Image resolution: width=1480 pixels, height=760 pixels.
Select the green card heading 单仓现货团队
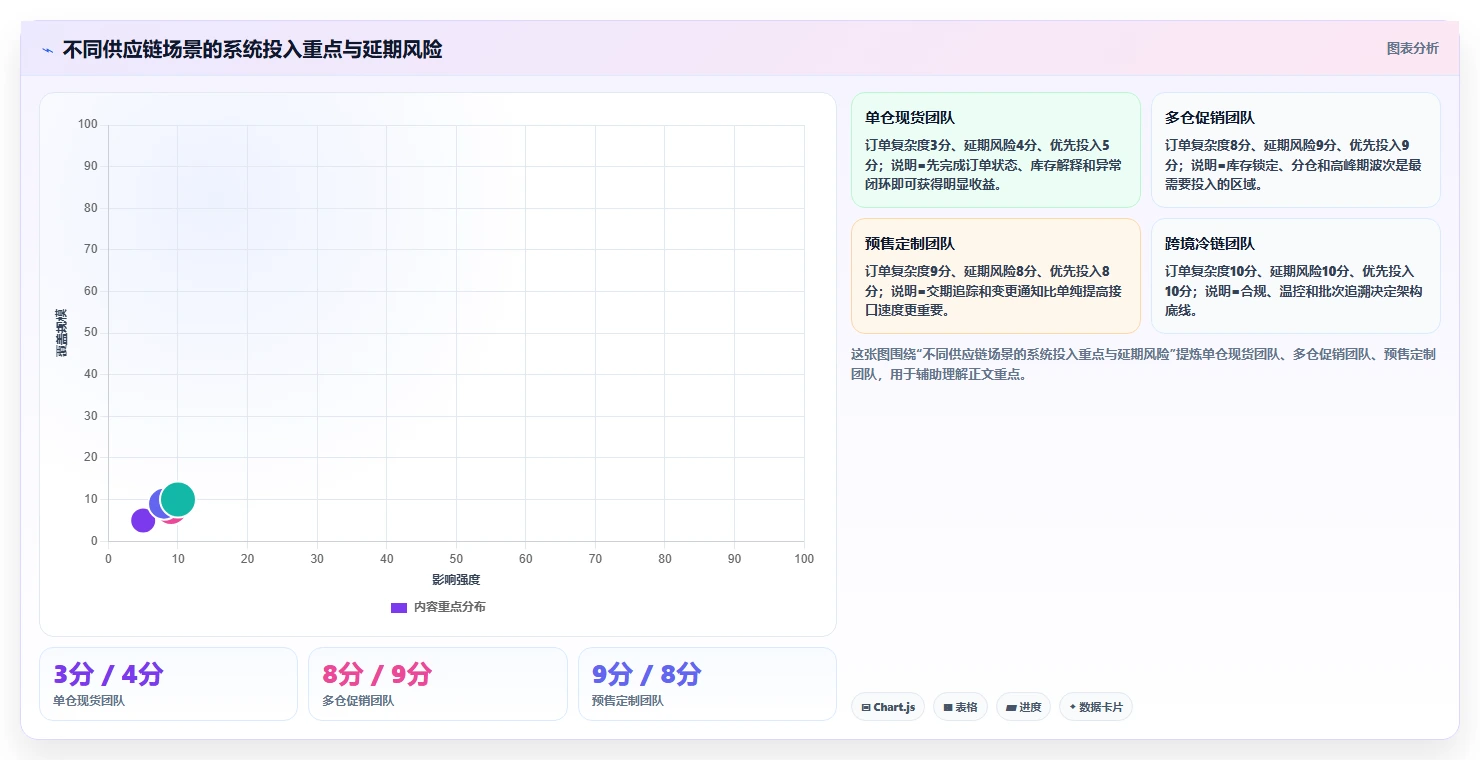(x=910, y=118)
